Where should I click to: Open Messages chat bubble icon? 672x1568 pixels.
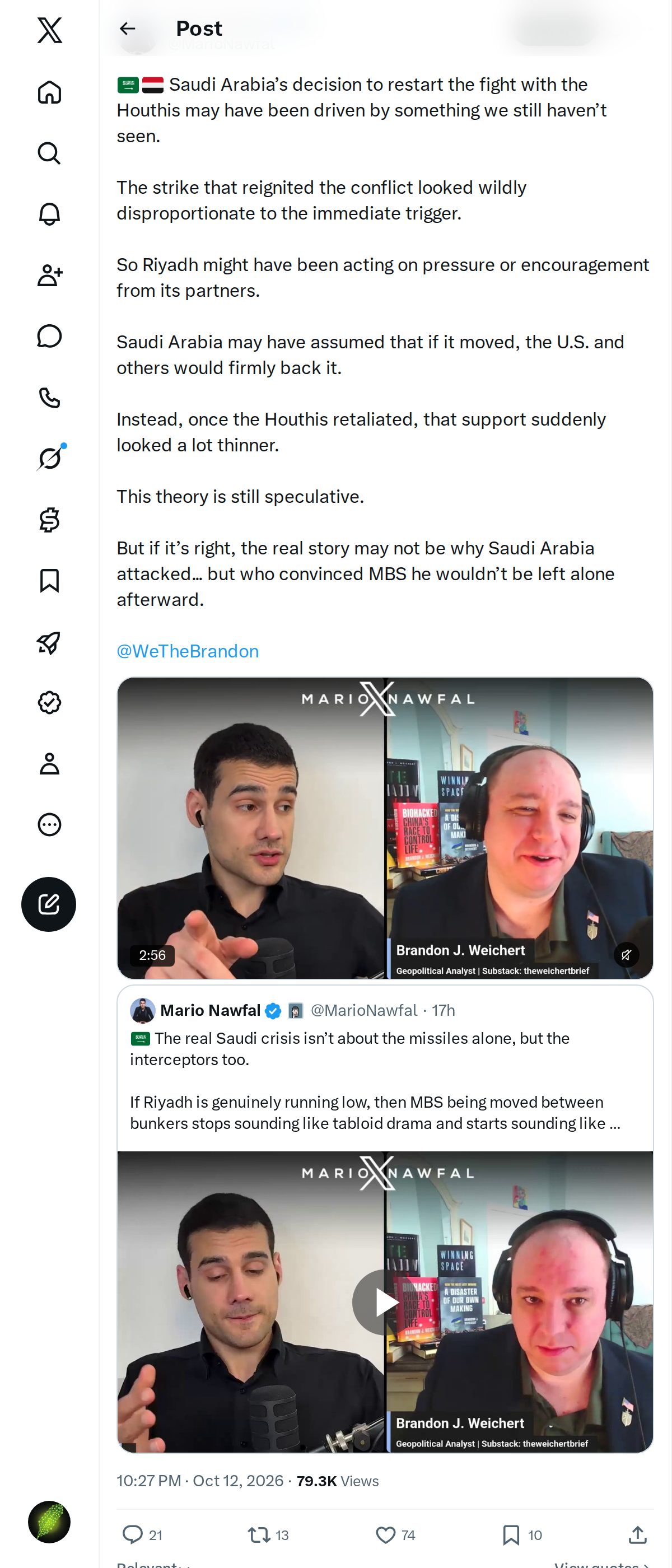pos(49,336)
